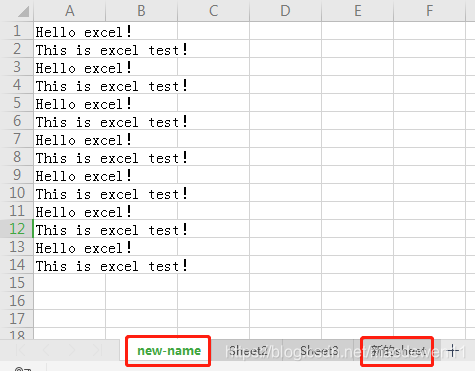Click empty cell F14
The width and height of the screenshot is (475, 371).
(430, 265)
